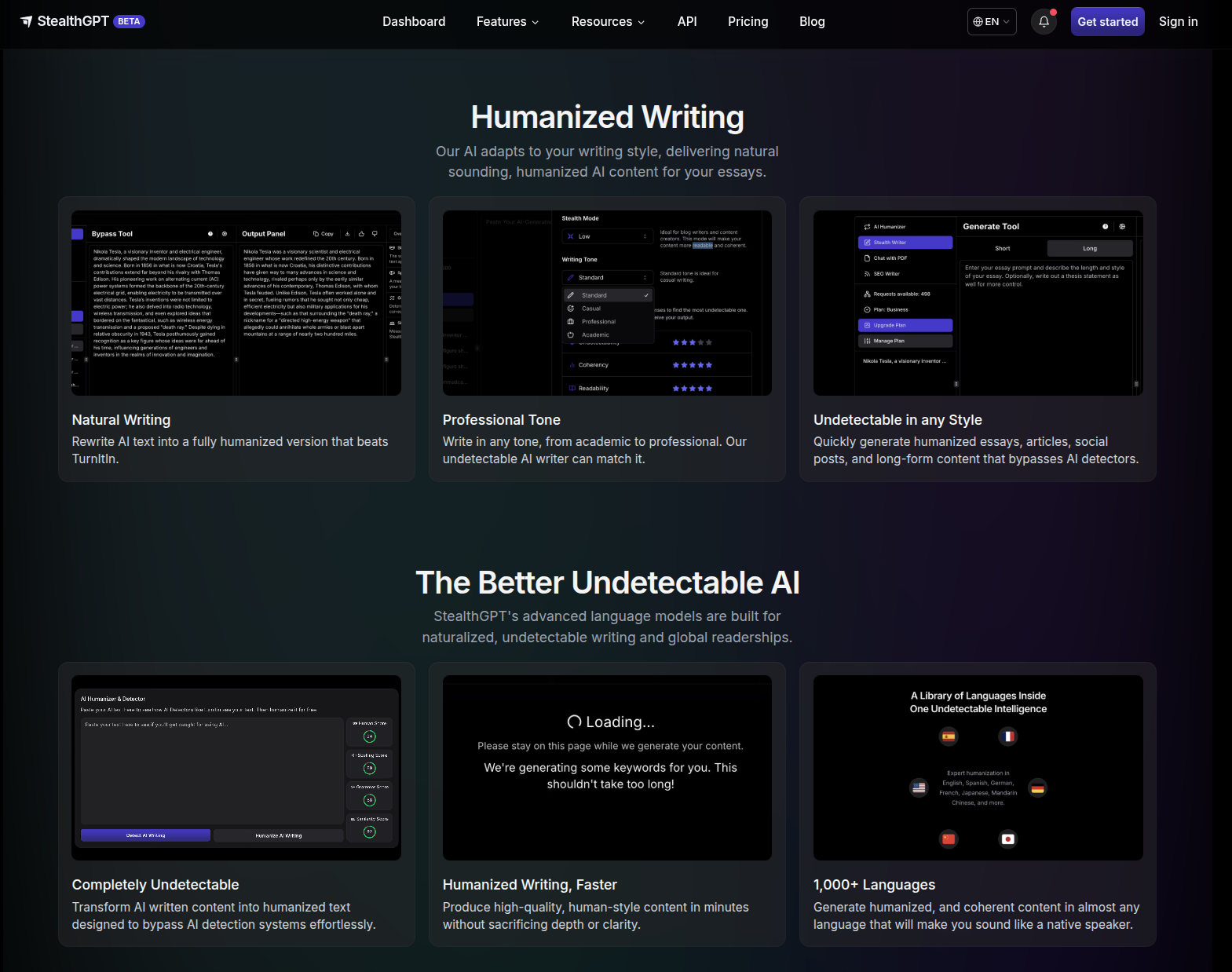Click the Germany flag icon
This screenshot has width=1232, height=972.
coord(1038,787)
